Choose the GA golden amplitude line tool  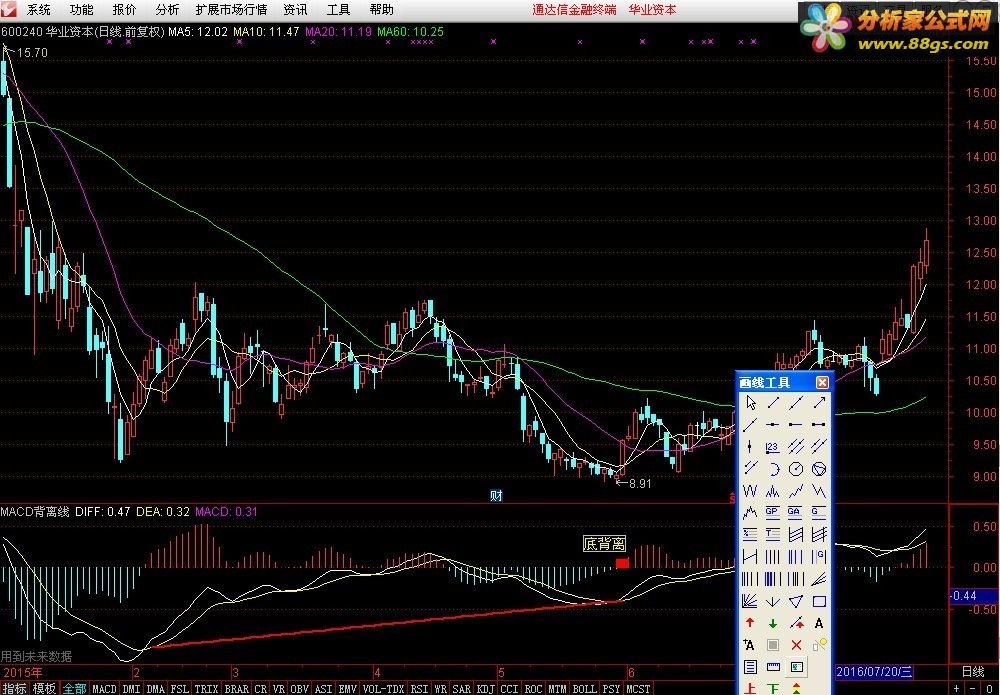click(x=796, y=512)
